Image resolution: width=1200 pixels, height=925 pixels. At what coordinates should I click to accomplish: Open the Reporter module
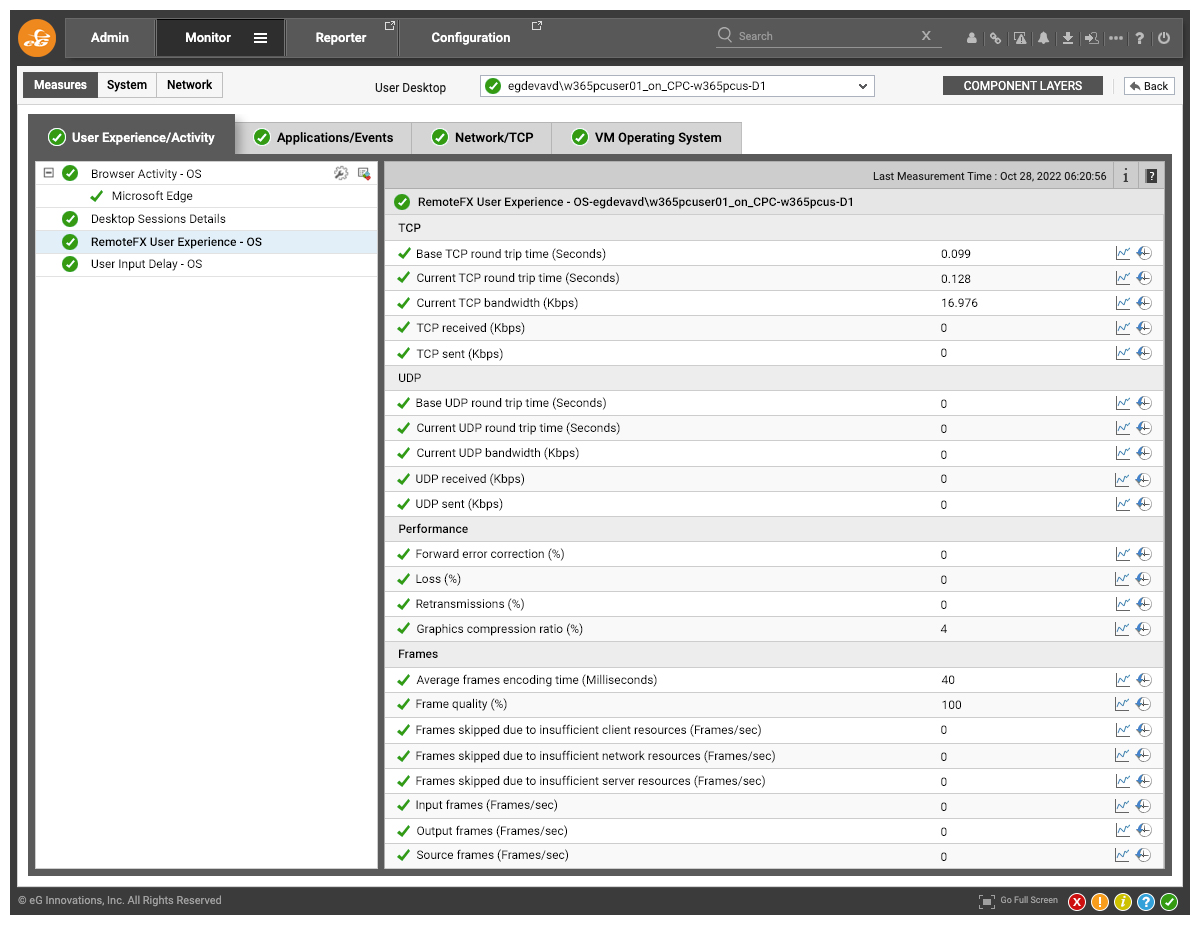[x=341, y=38]
